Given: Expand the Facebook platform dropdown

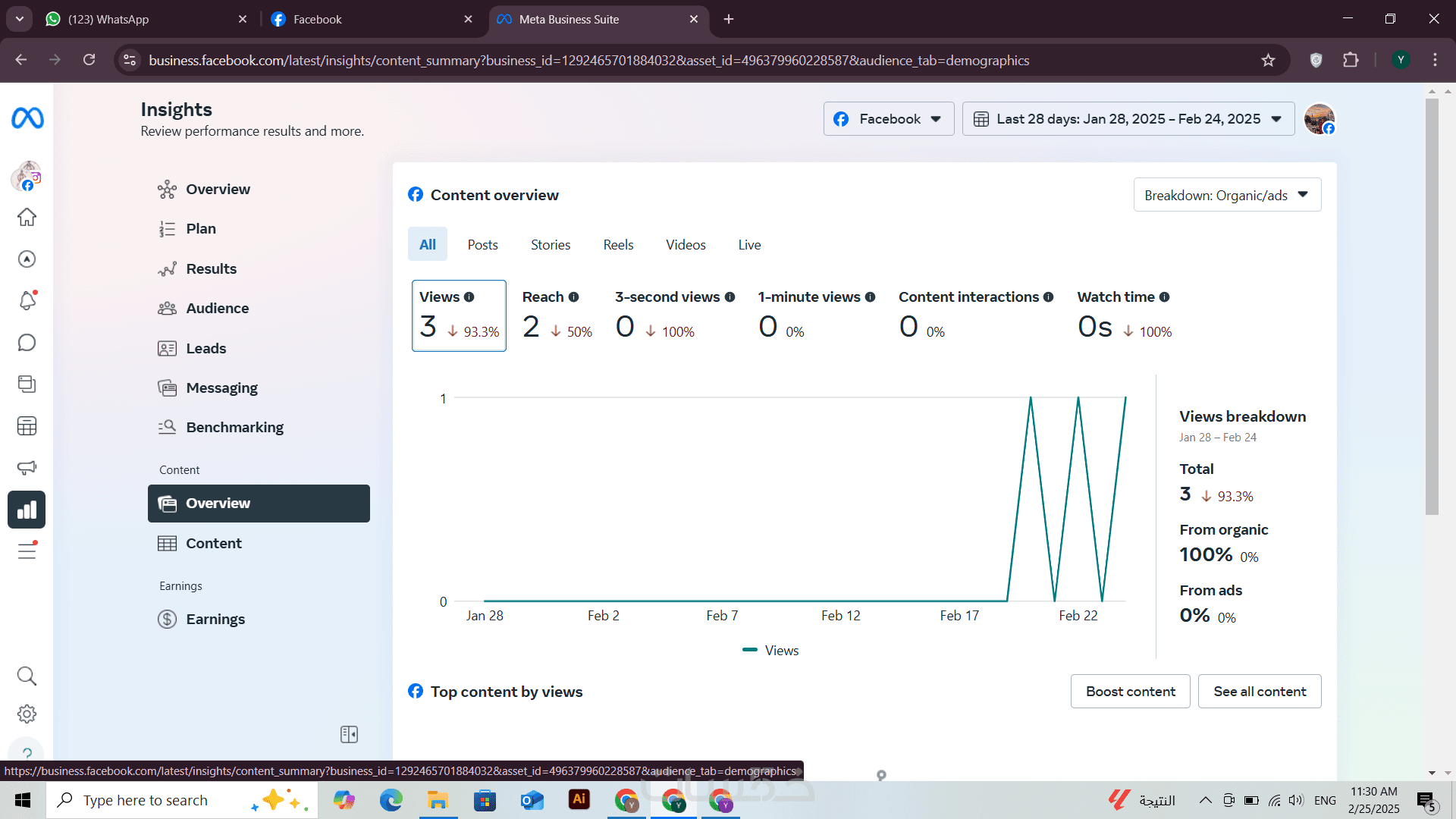Looking at the screenshot, I should 888,119.
